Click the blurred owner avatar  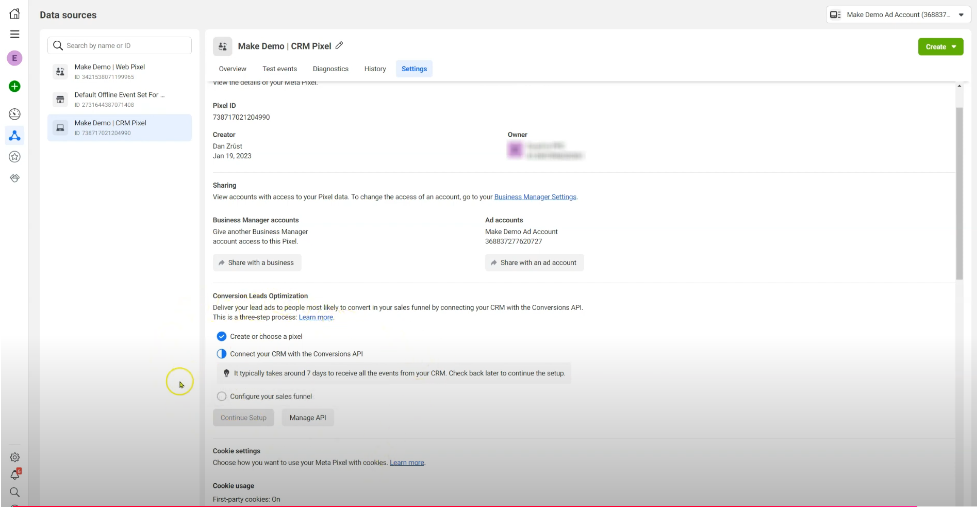coord(515,149)
